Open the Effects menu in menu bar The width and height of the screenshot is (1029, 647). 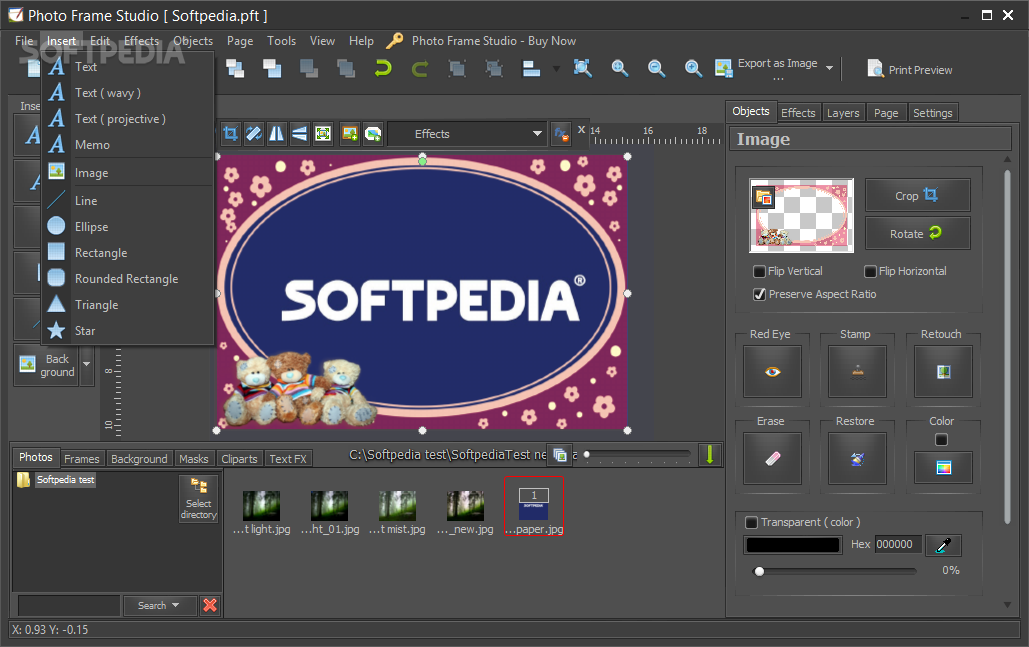[142, 41]
